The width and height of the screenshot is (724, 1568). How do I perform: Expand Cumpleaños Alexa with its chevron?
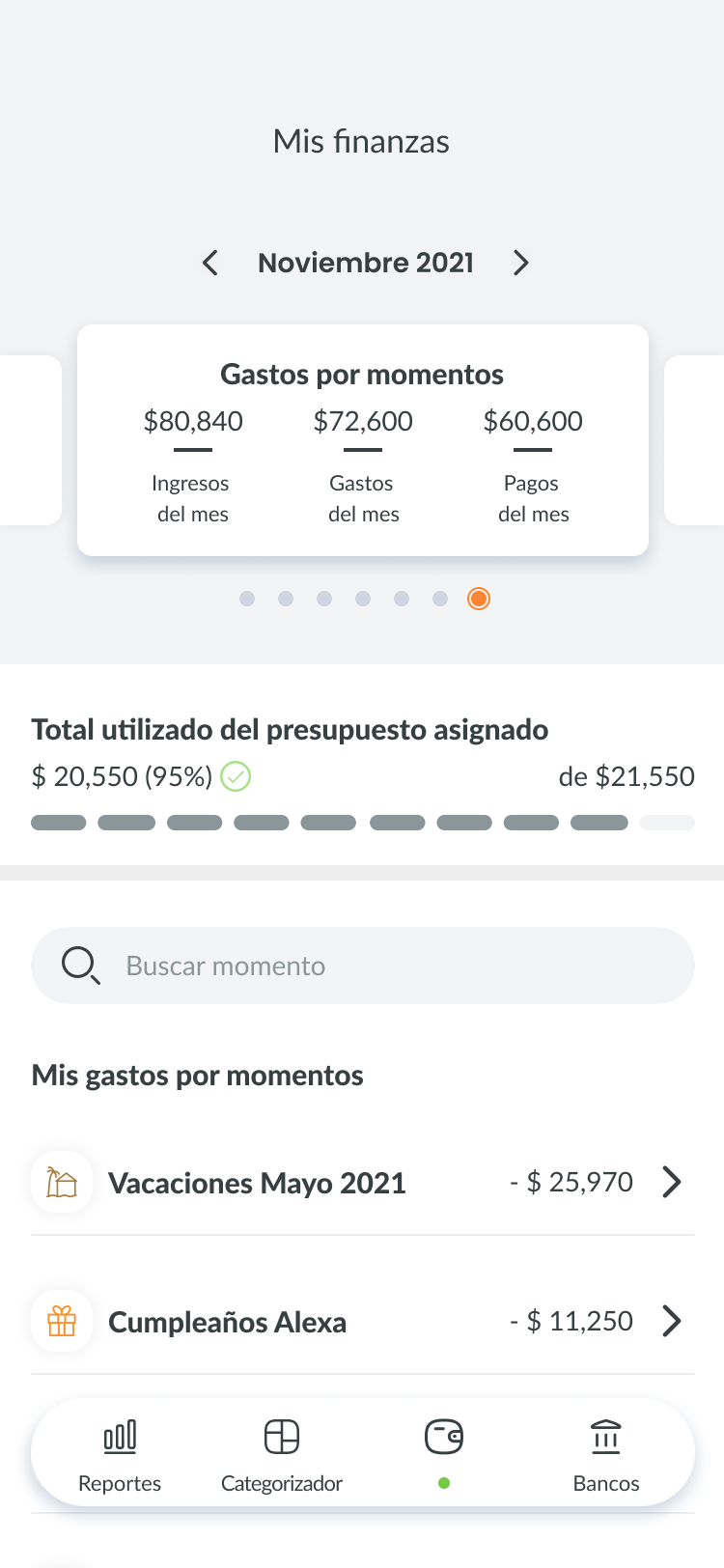tap(672, 1321)
